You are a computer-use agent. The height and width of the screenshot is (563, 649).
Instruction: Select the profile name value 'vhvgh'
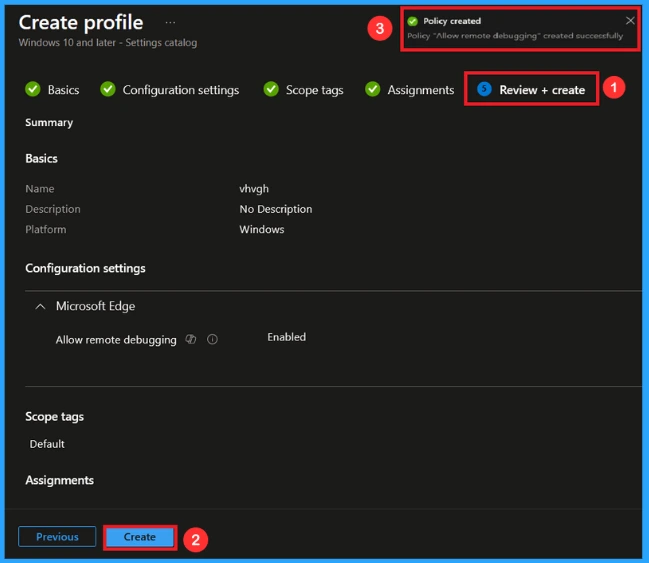[254, 189]
